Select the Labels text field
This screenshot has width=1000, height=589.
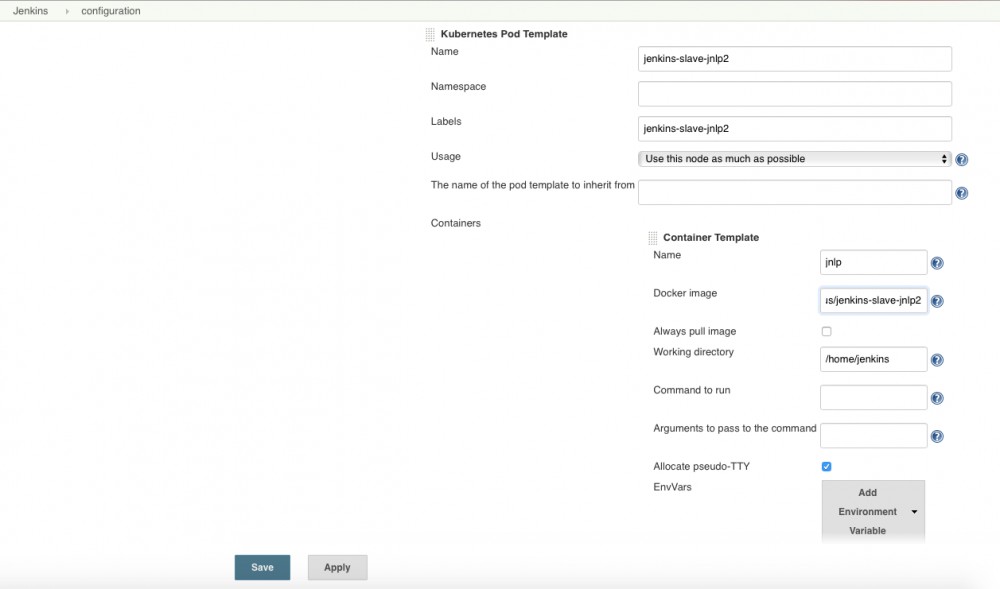point(794,128)
